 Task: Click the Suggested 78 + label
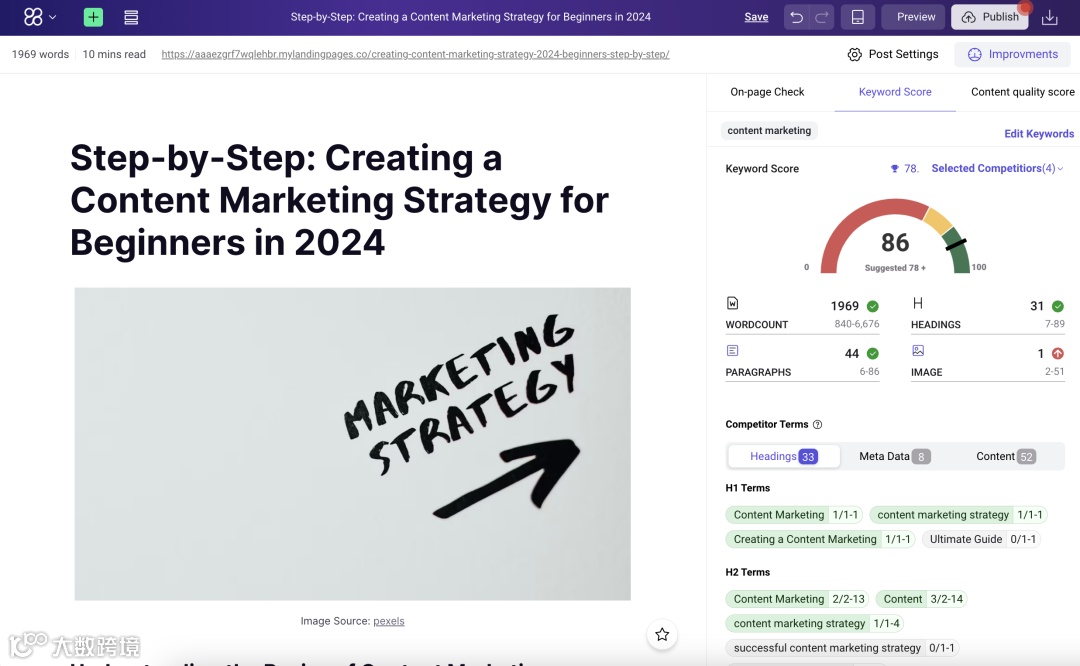(x=895, y=268)
